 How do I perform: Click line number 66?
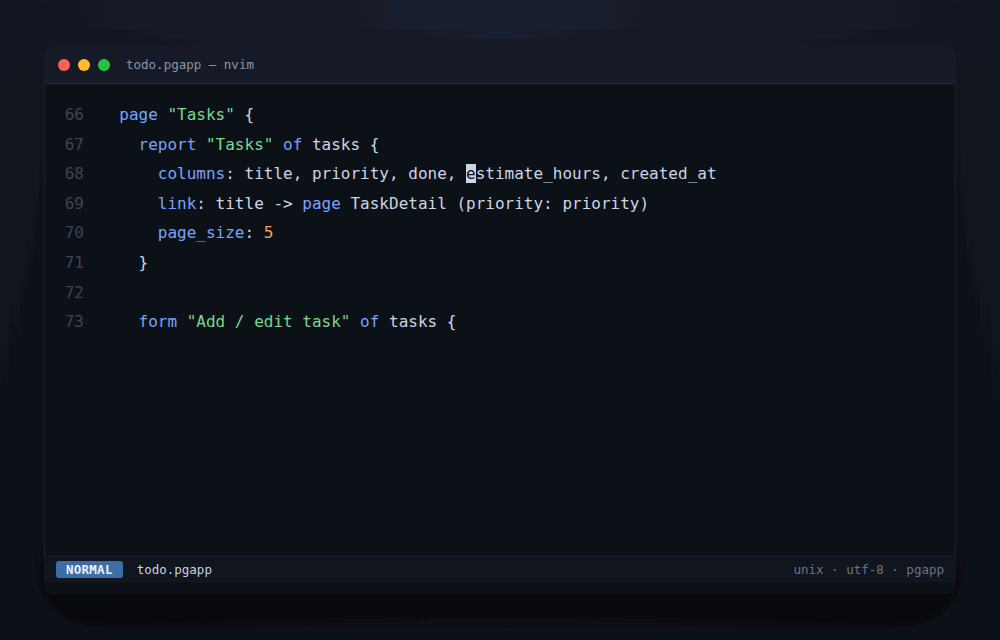pyautogui.click(x=74, y=115)
